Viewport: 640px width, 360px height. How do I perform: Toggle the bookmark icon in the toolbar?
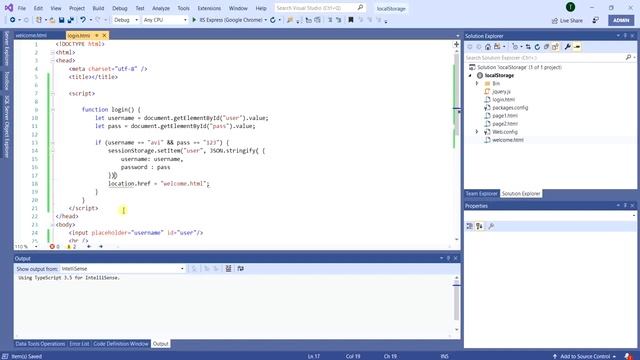(351, 20)
